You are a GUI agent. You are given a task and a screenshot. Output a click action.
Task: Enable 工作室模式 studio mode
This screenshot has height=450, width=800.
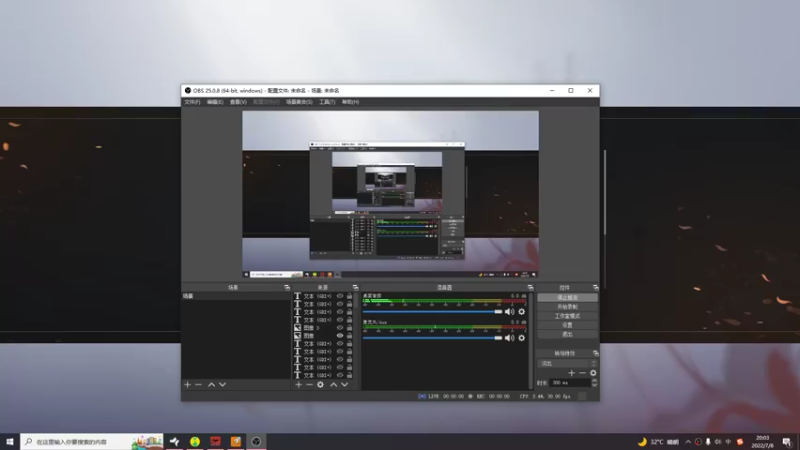567,316
